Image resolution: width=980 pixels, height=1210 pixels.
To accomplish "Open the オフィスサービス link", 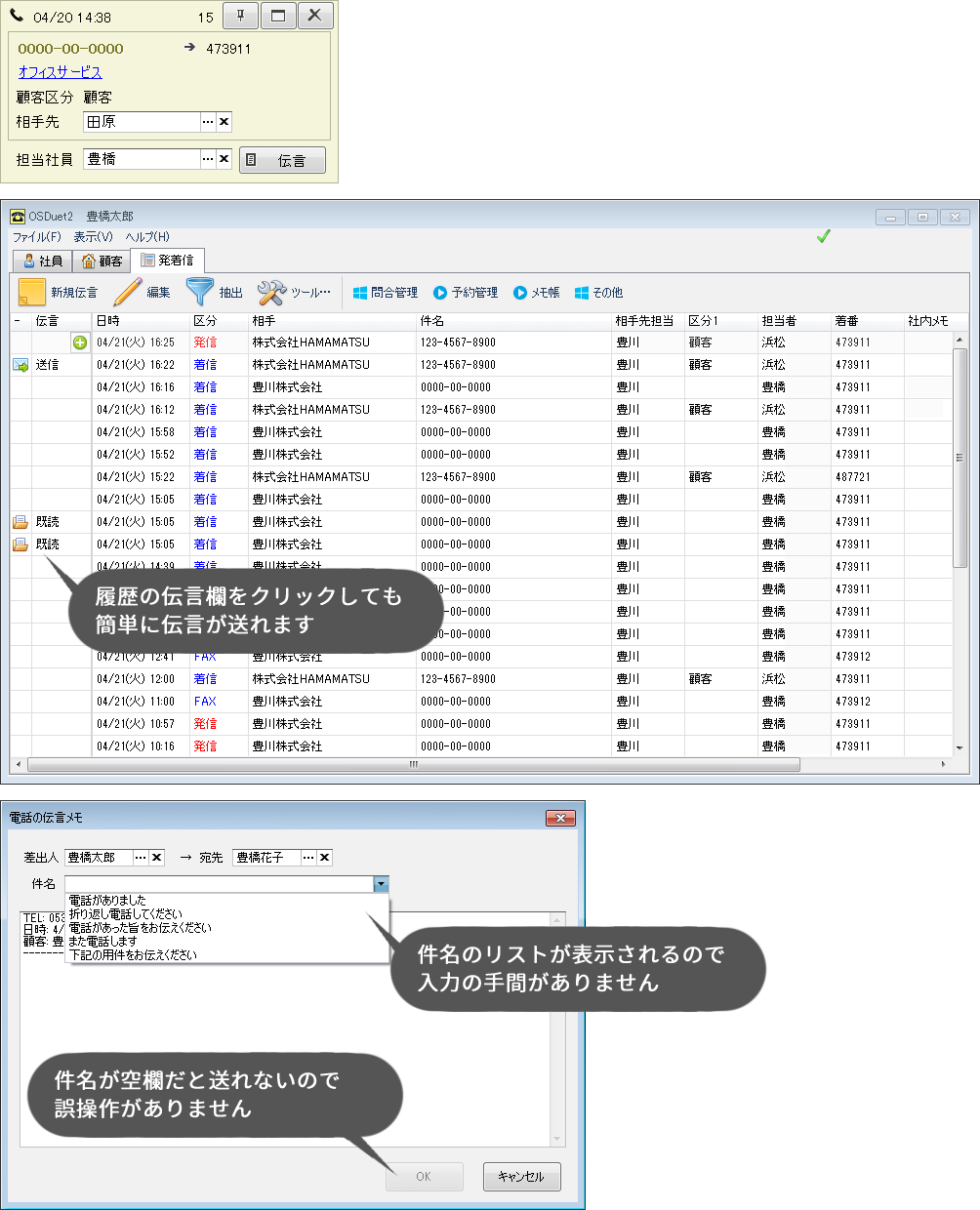I will click(60, 72).
